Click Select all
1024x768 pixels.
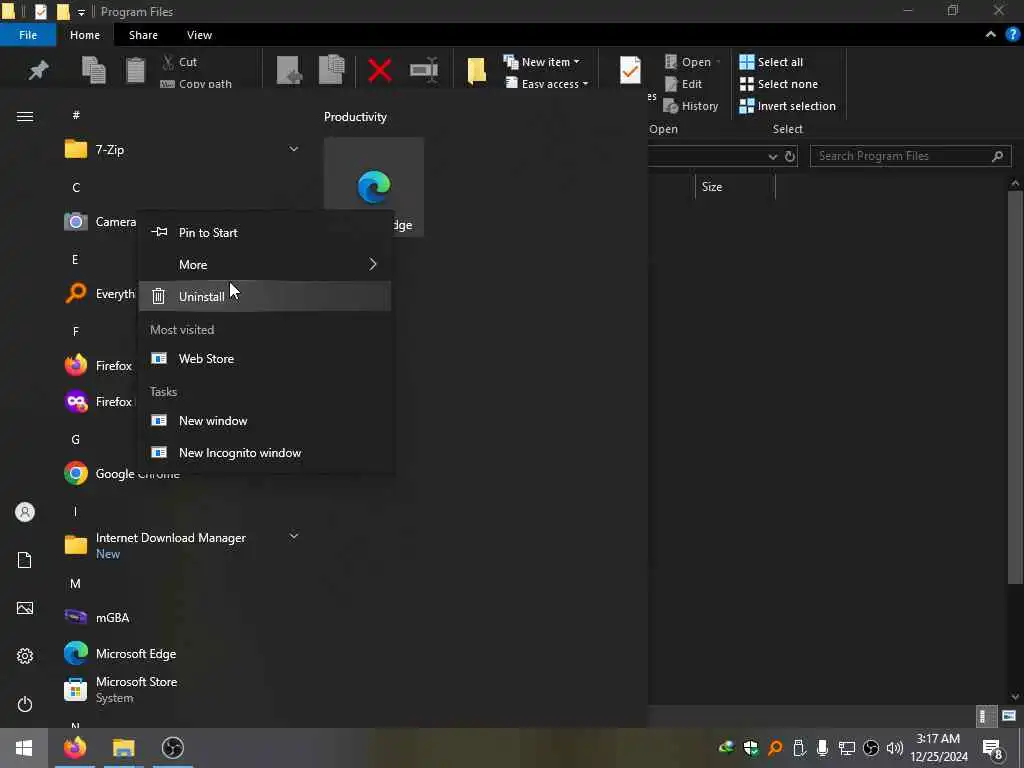(771, 62)
